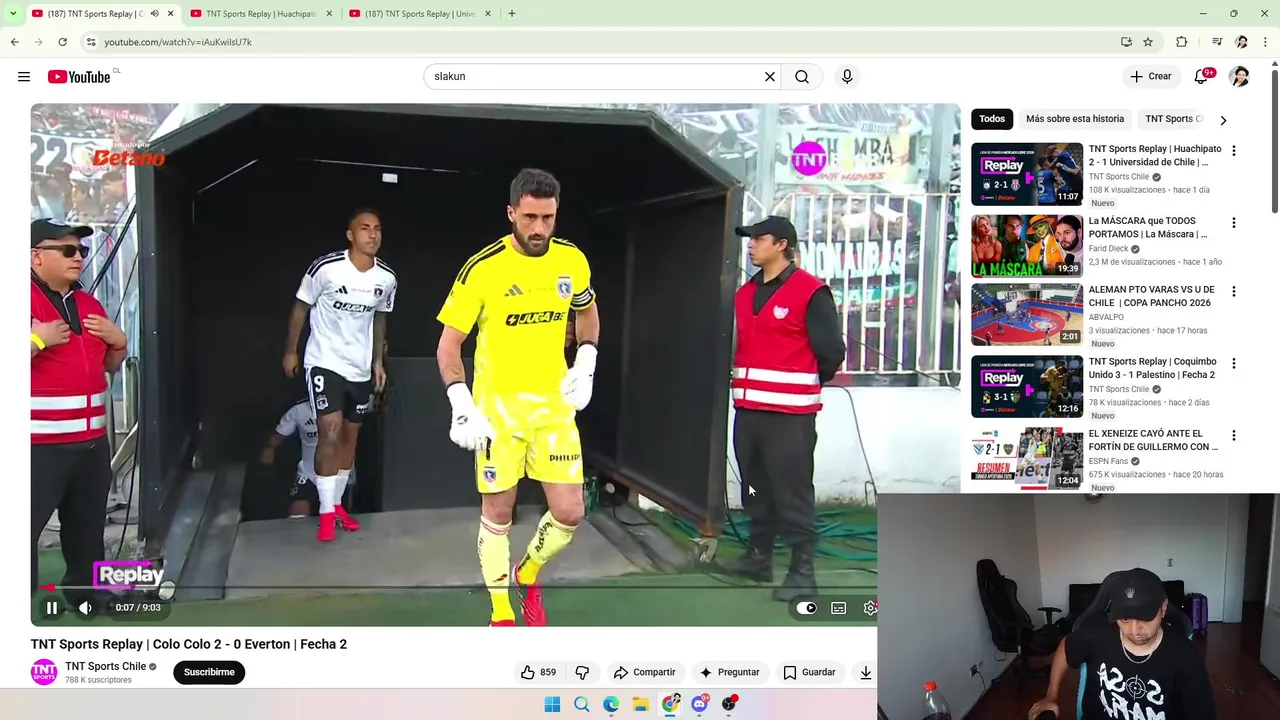This screenshot has height=720, width=1280.
Task: Switch to the third TNT Sports Replay tab
Action: (x=419, y=14)
